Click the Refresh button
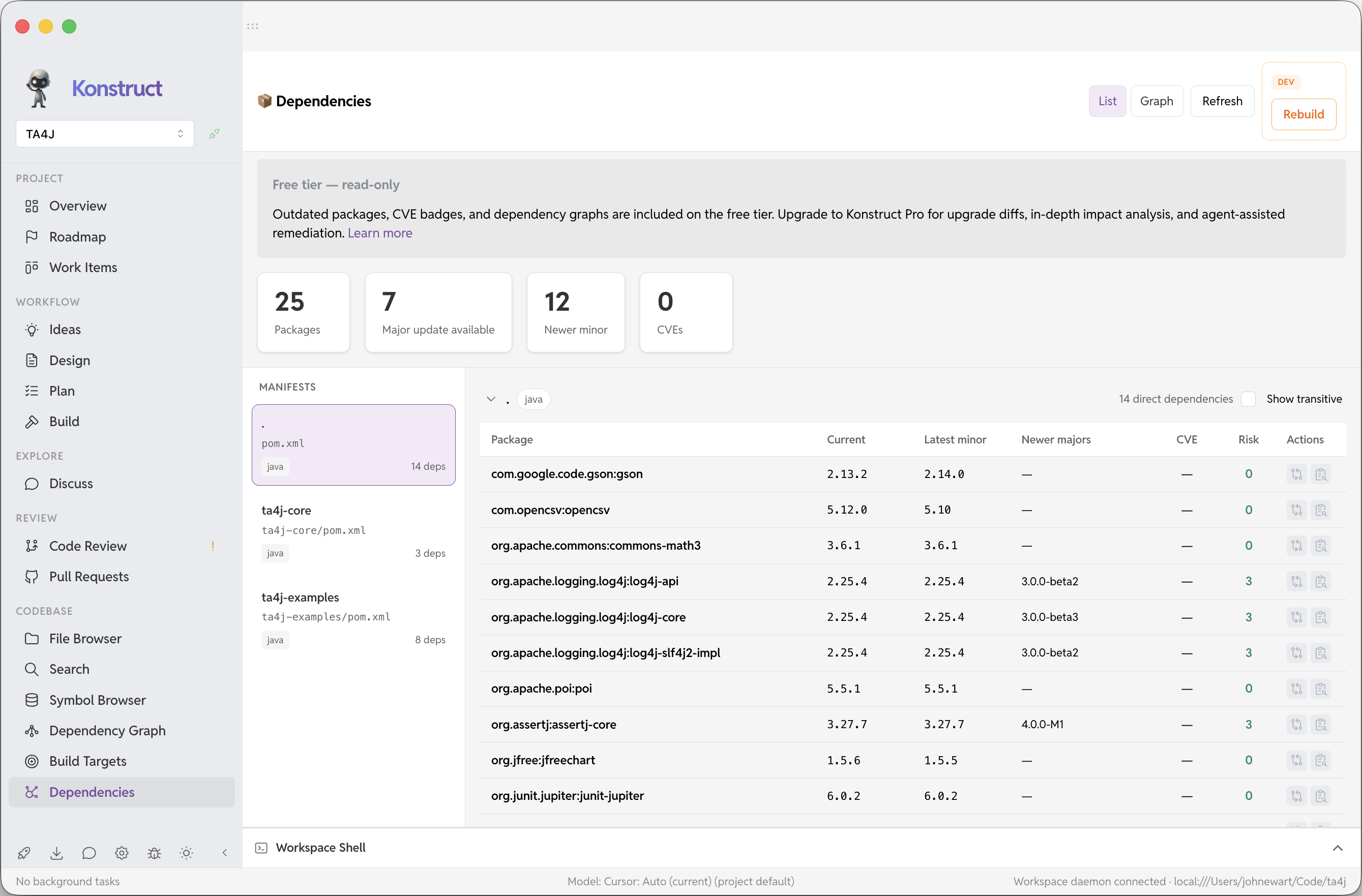 coord(1222,101)
